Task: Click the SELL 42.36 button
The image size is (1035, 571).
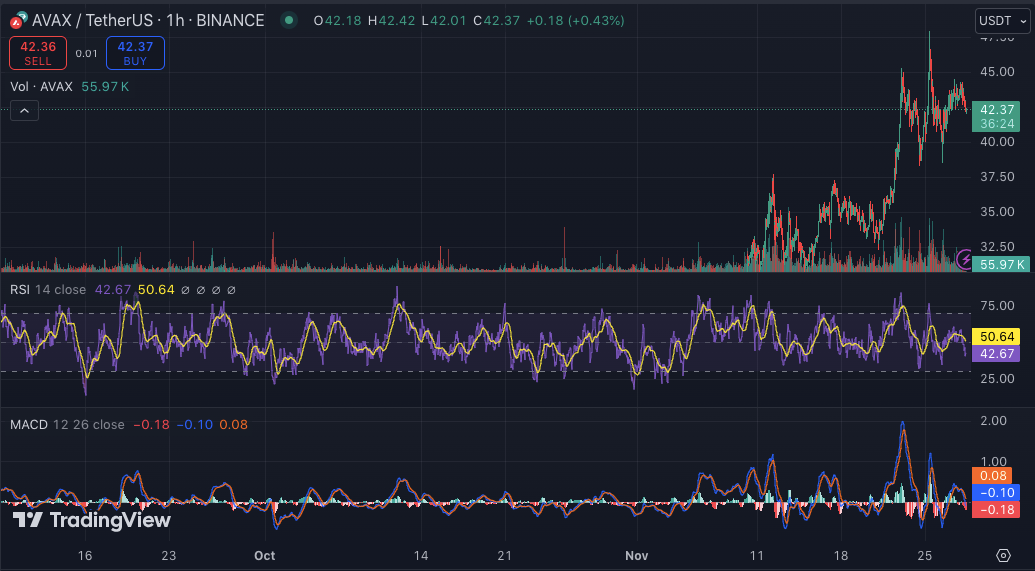Action: [x=38, y=53]
